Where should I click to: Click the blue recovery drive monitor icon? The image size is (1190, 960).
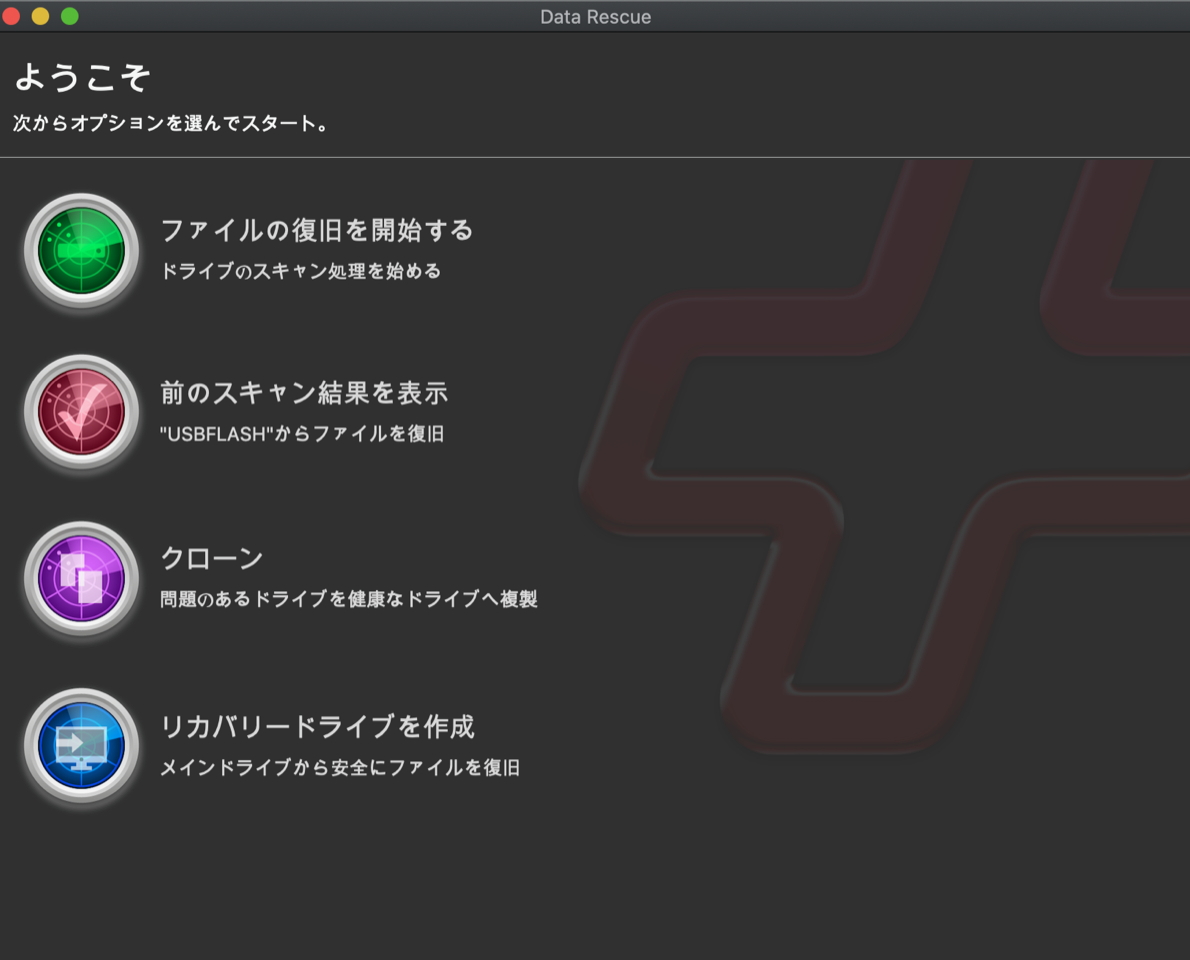tap(81, 746)
